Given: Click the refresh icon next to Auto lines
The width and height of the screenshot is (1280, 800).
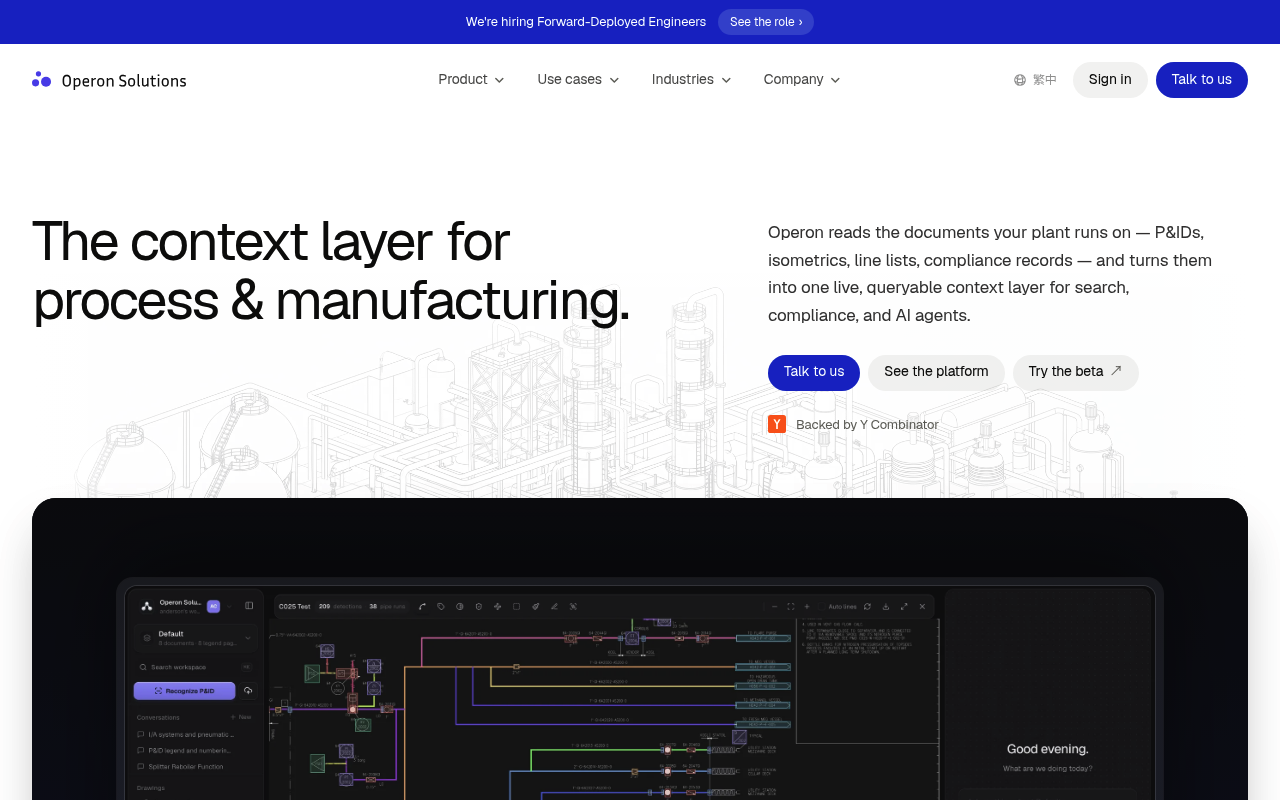Looking at the screenshot, I should pyautogui.click(x=867, y=606).
